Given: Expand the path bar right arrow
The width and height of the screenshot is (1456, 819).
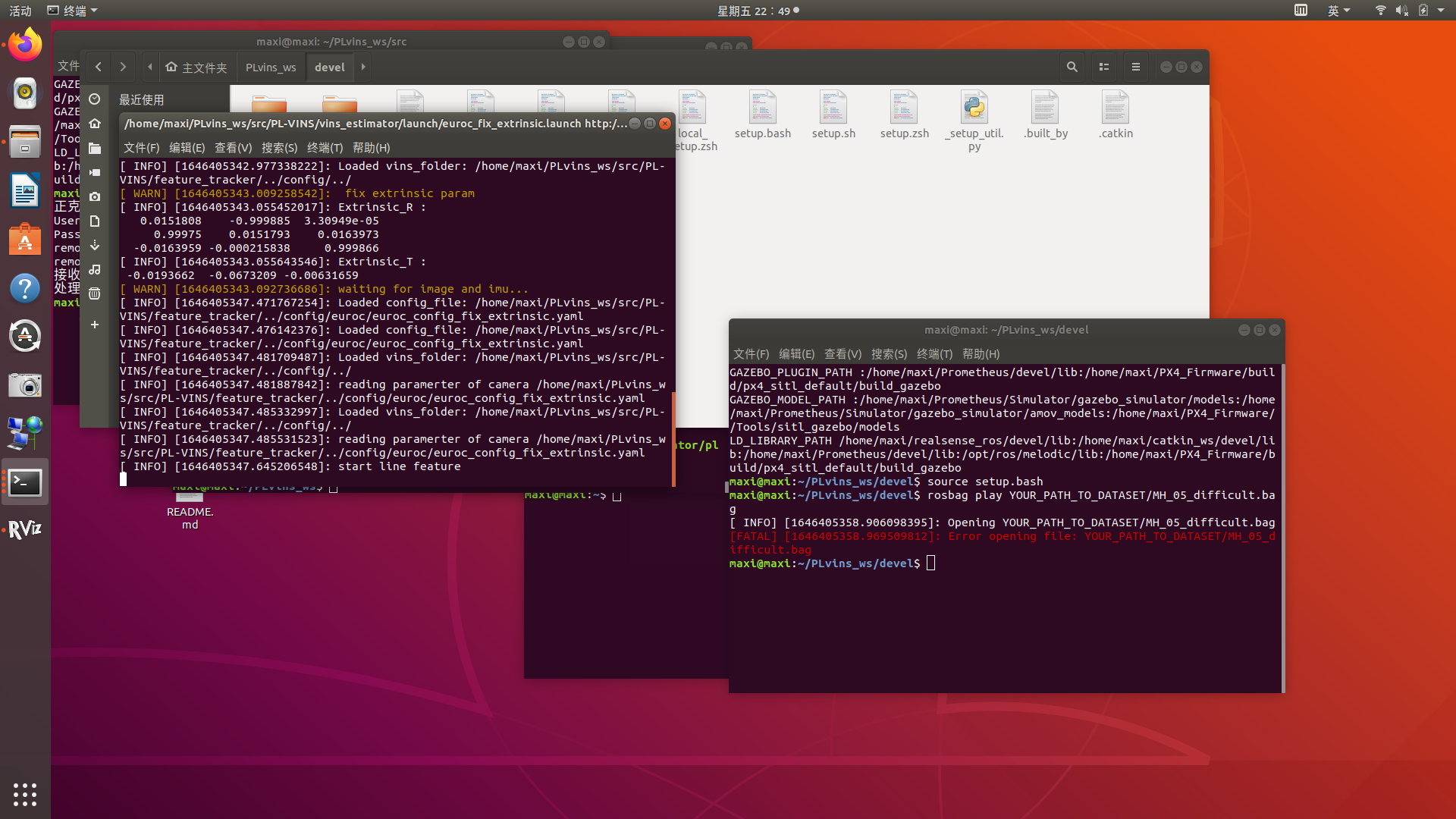Looking at the screenshot, I should click(363, 67).
